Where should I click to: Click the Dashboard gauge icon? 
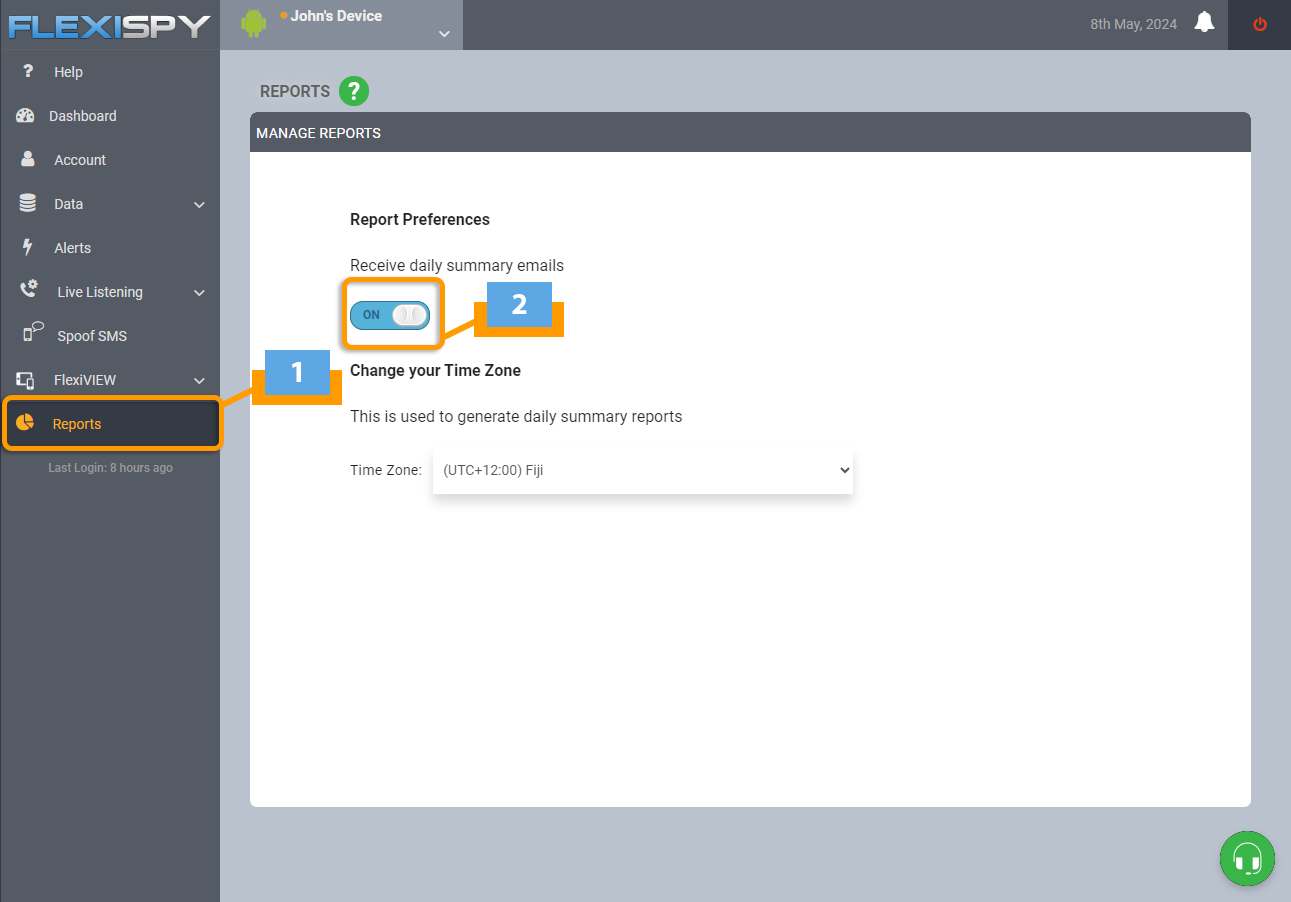pyautogui.click(x=26, y=116)
